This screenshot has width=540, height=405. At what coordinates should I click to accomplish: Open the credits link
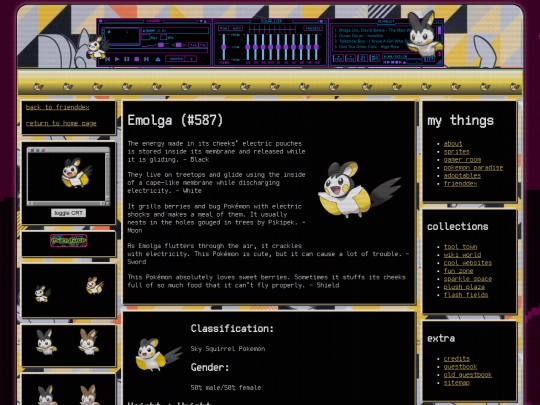(x=456, y=359)
